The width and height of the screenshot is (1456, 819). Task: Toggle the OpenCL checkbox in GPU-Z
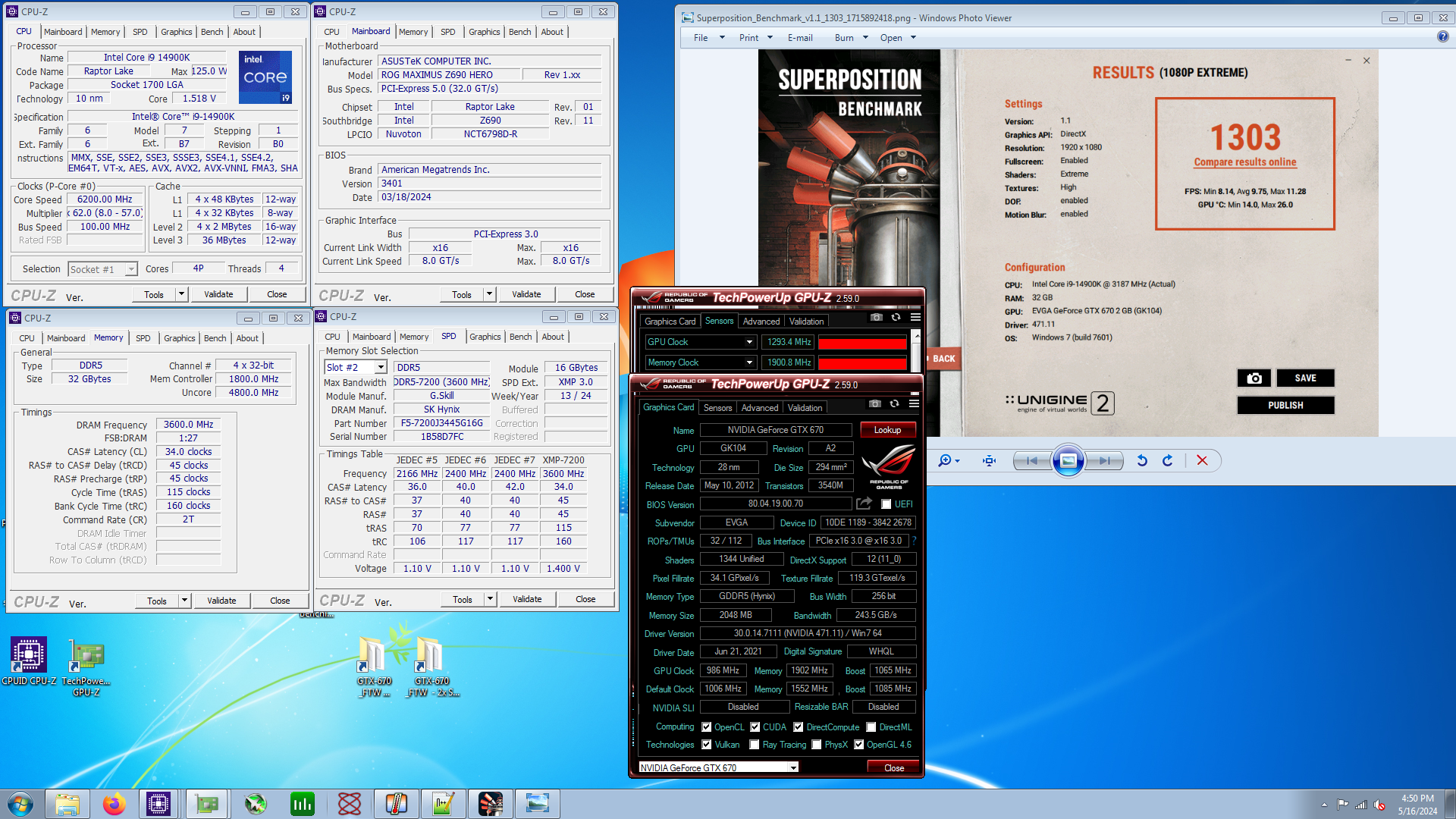coord(706,726)
